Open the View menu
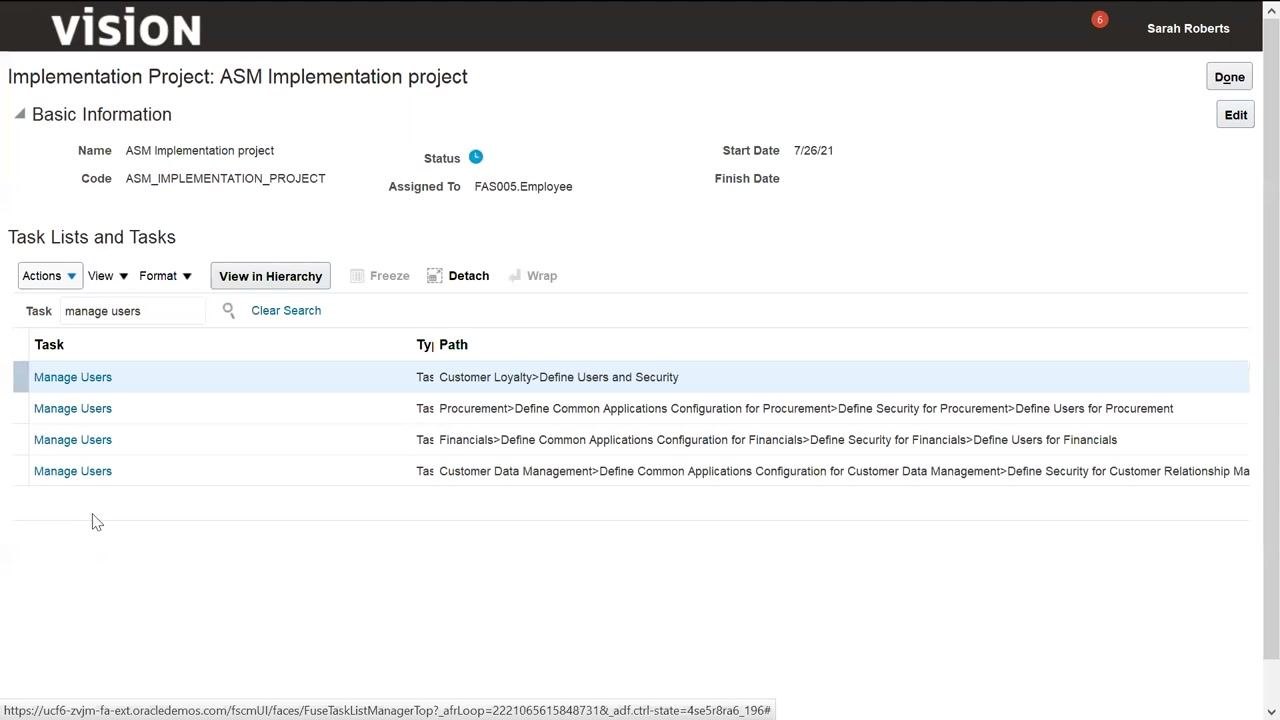Viewport: 1280px width, 720px height. [108, 276]
